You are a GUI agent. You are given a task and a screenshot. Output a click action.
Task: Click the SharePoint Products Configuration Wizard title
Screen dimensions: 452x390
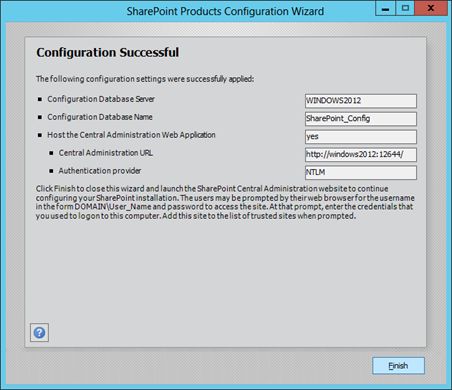point(225,11)
